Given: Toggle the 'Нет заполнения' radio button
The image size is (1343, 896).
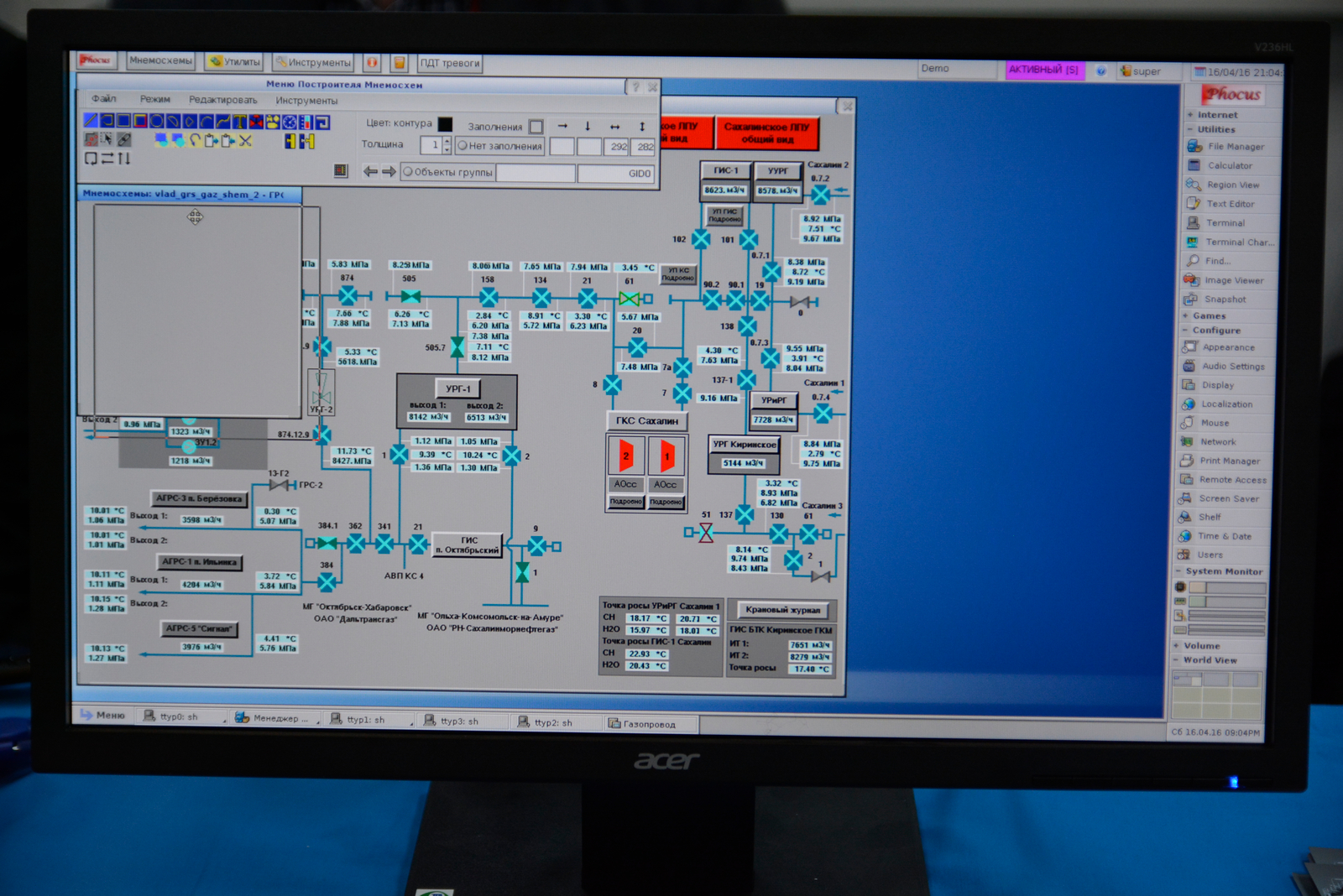Looking at the screenshot, I should [x=462, y=146].
